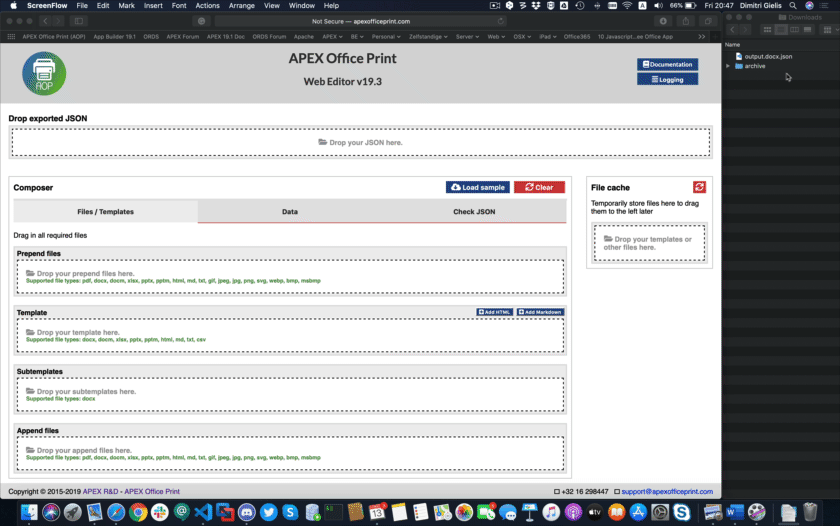The width and height of the screenshot is (840, 526).
Task: Click the Add Markdown button
Action: (x=540, y=312)
